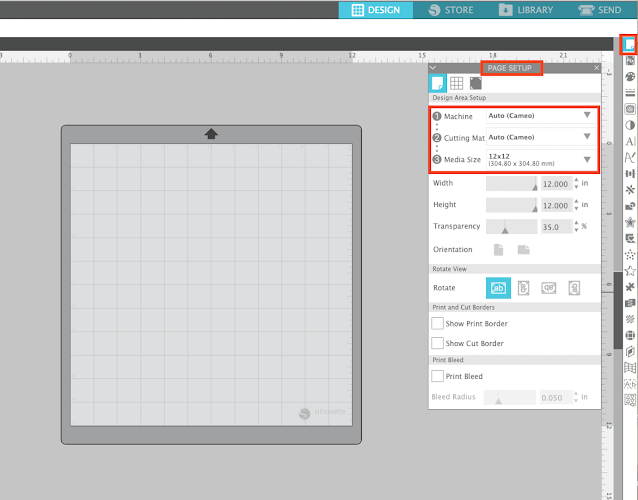The width and height of the screenshot is (638, 500).
Task: Select the Page Setup page sub-tab icon
Action: click(437, 83)
